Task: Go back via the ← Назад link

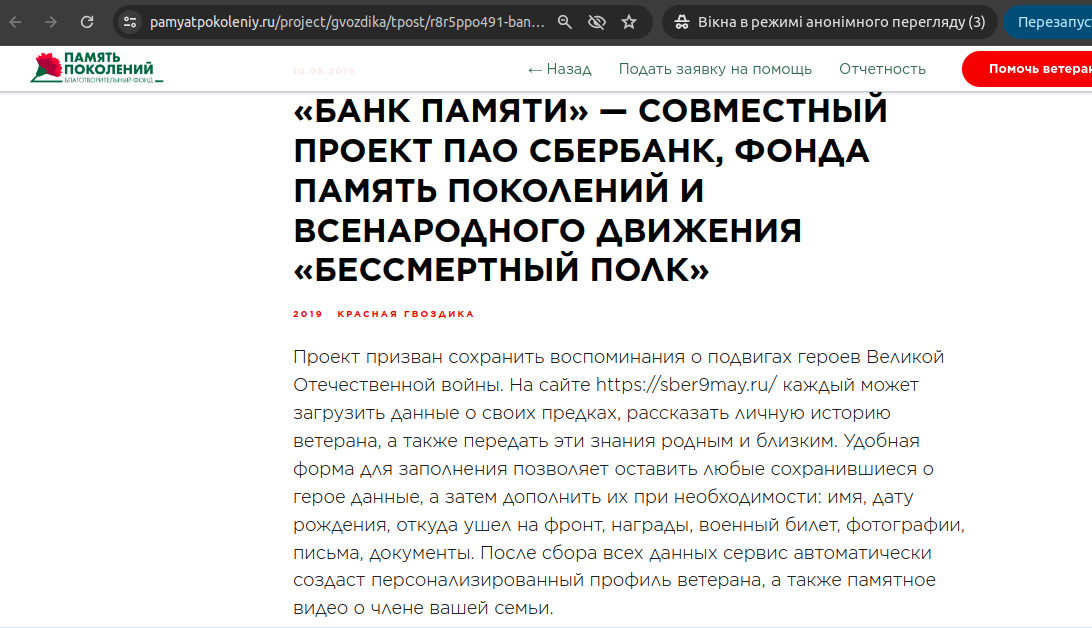Action: pyautogui.click(x=559, y=69)
